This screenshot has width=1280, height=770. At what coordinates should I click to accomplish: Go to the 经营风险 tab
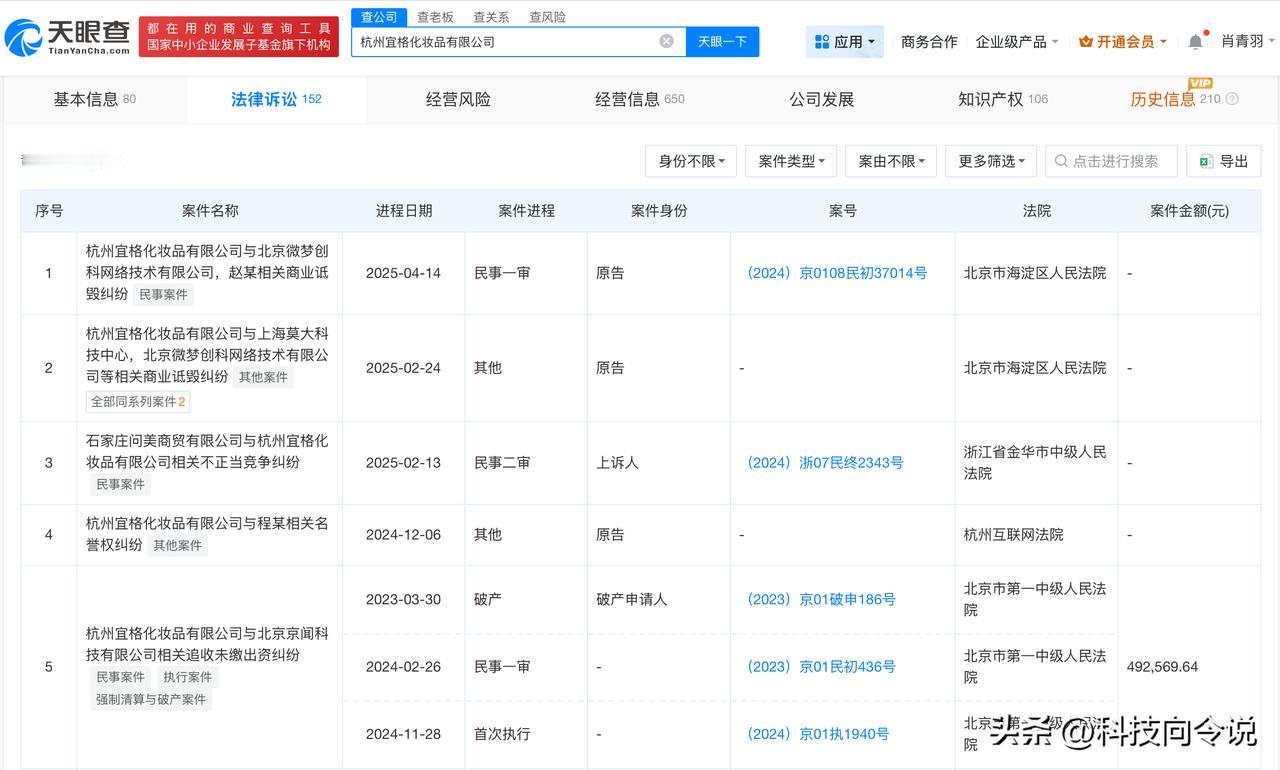coord(458,99)
